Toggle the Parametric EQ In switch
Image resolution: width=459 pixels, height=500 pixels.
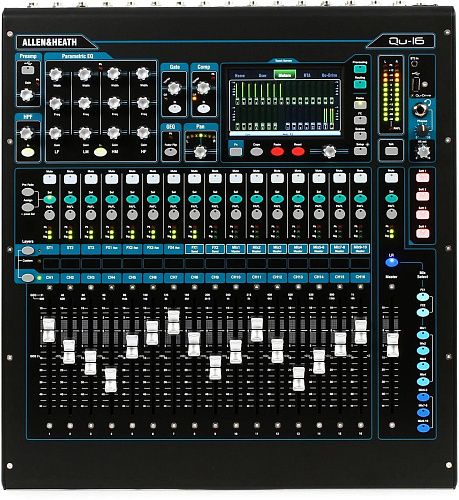coord(100,152)
